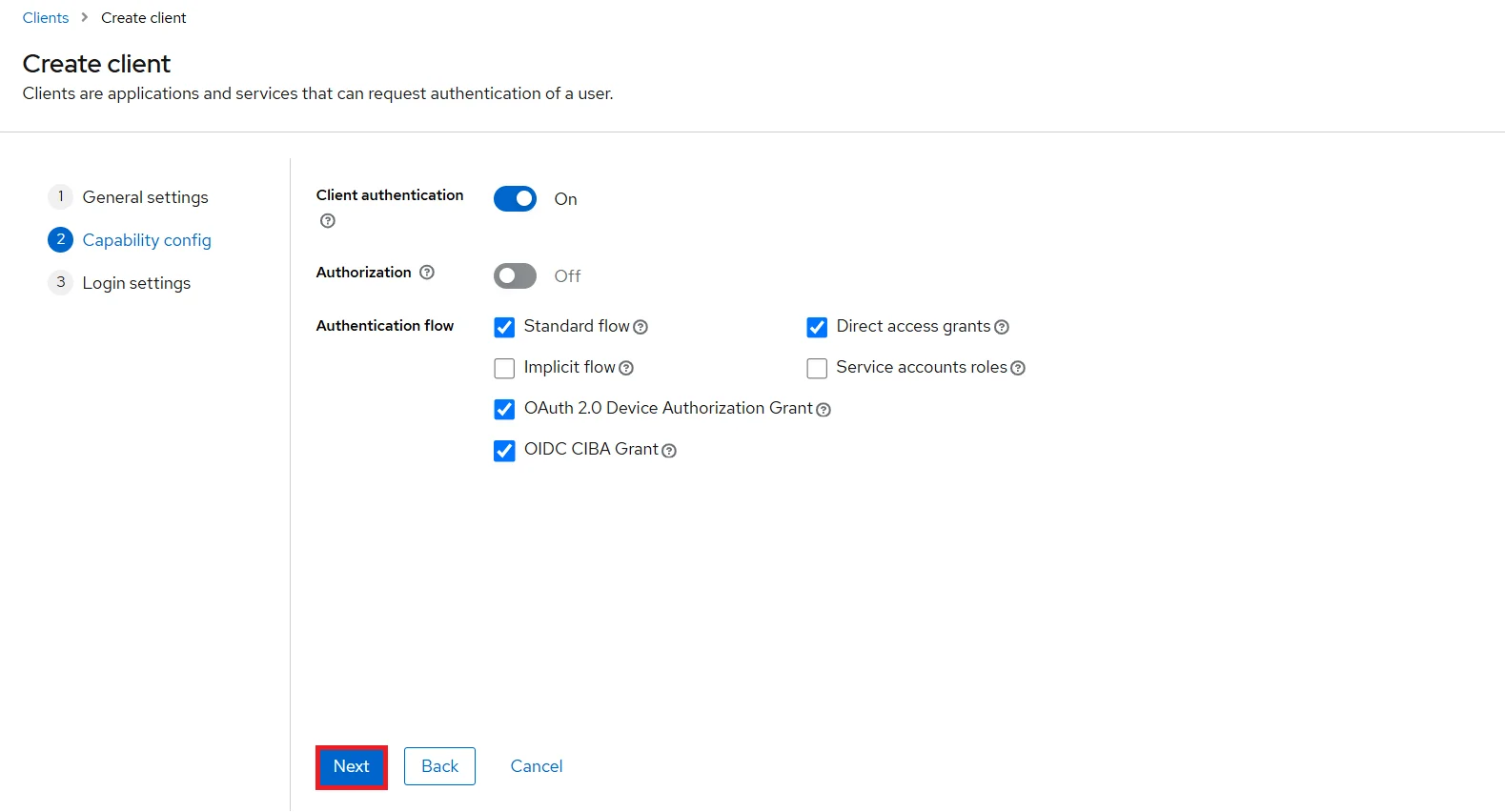Show help for Standard flow
This screenshot has width=1505, height=812.
click(641, 327)
